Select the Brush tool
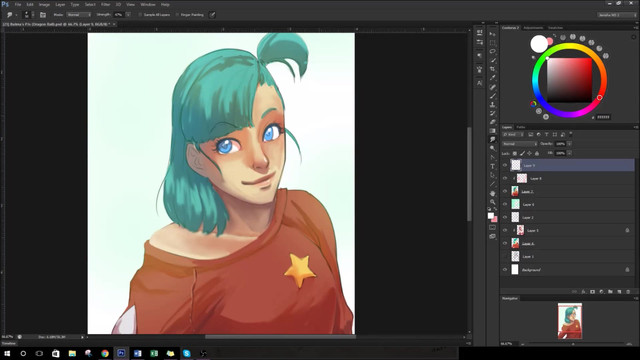This screenshot has width=640, height=360. coord(493,96)
